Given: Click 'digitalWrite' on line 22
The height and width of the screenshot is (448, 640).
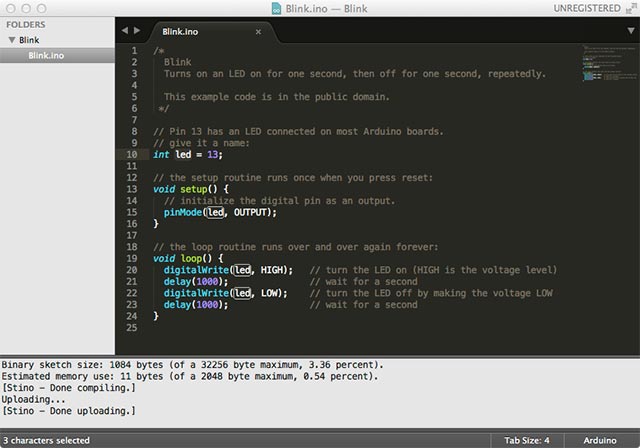Looking at the screenshot, I should pos(196,293).
